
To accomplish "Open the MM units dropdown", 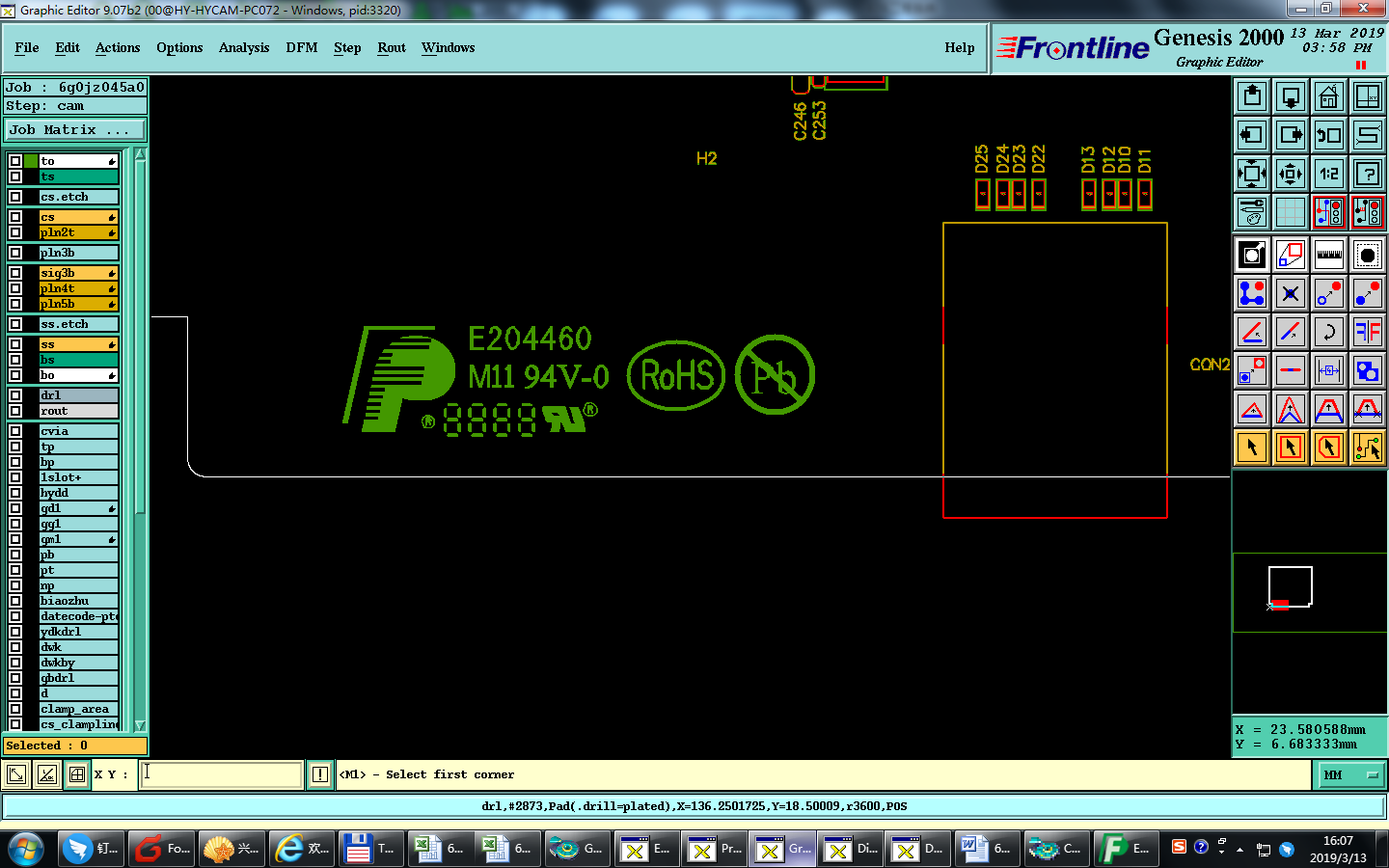I will coord(1349,774).
